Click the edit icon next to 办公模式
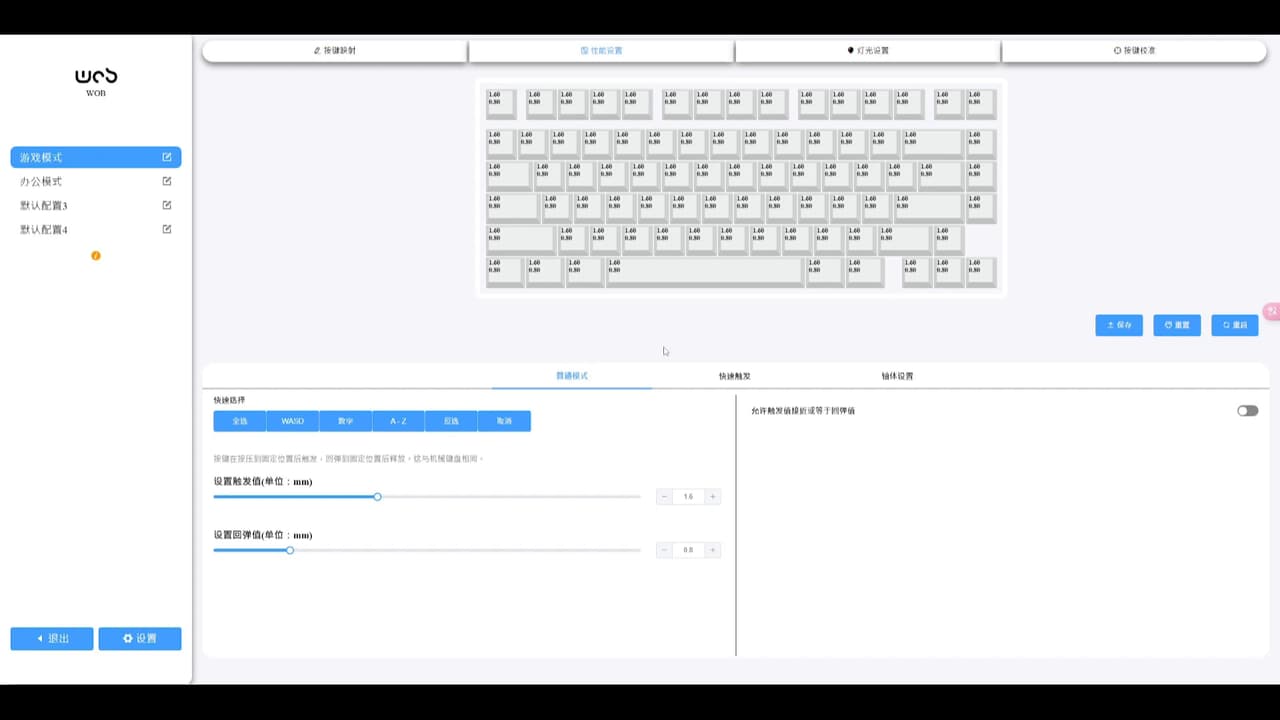 [167, 181]
